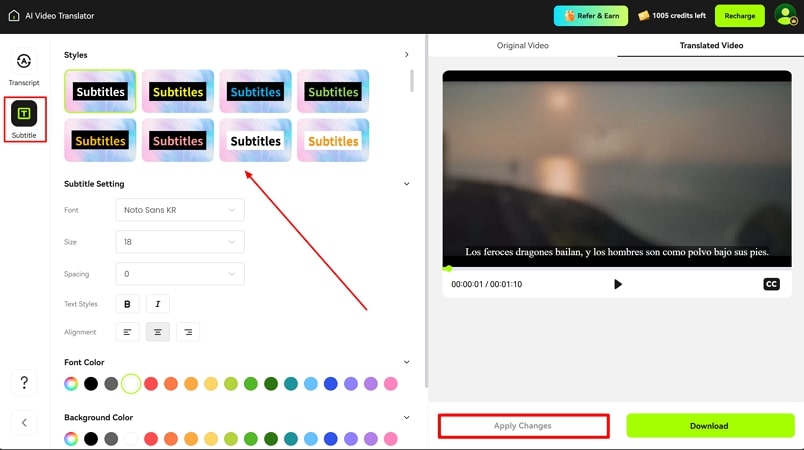The height and width of the screenshot is (450, 804).
Task: Select black-on-white Subtitles style
Action: (255, 140)
